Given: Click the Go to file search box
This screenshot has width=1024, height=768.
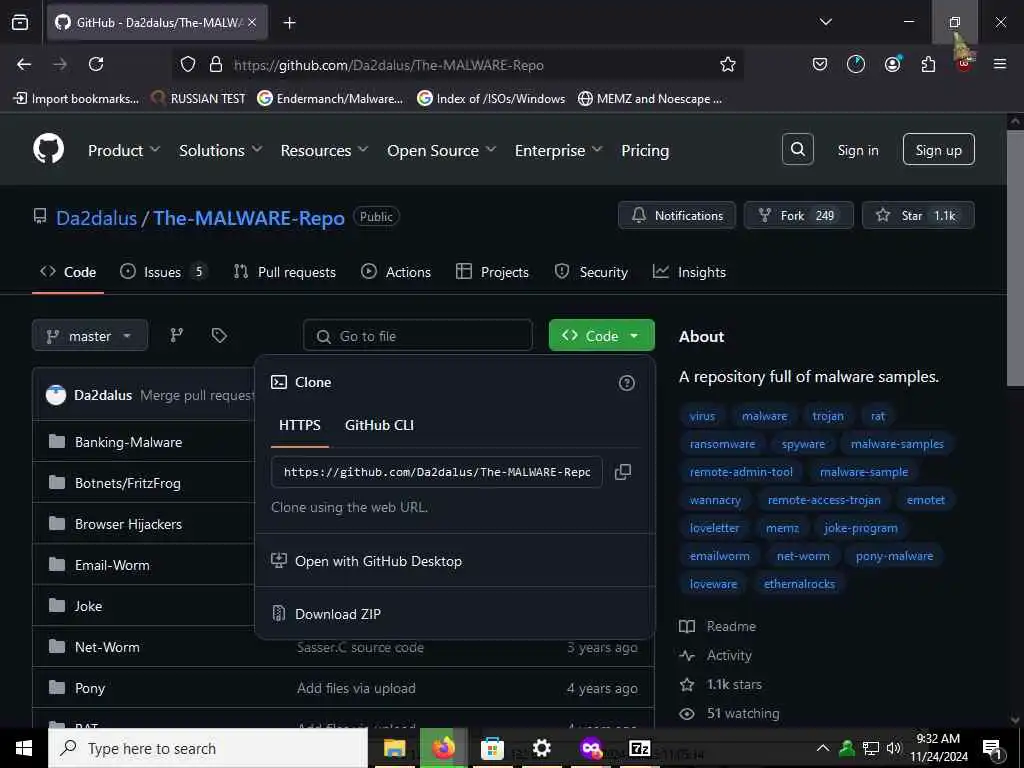Looking at the screenshot, I should click(418, 336).
